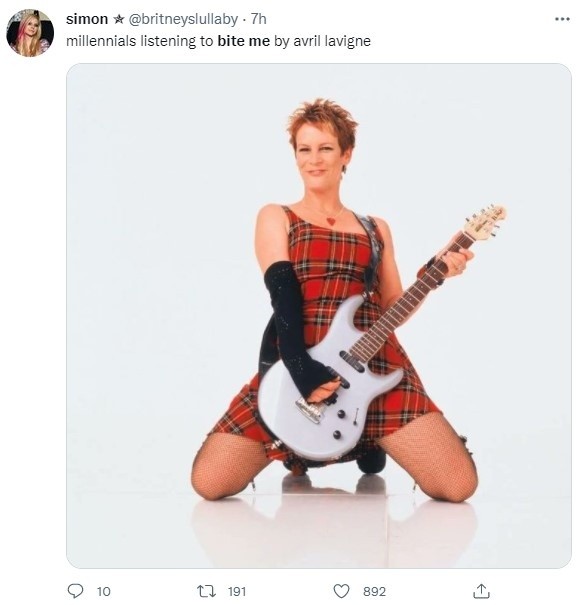Open the attached tweet photo

tap(319, 316)
